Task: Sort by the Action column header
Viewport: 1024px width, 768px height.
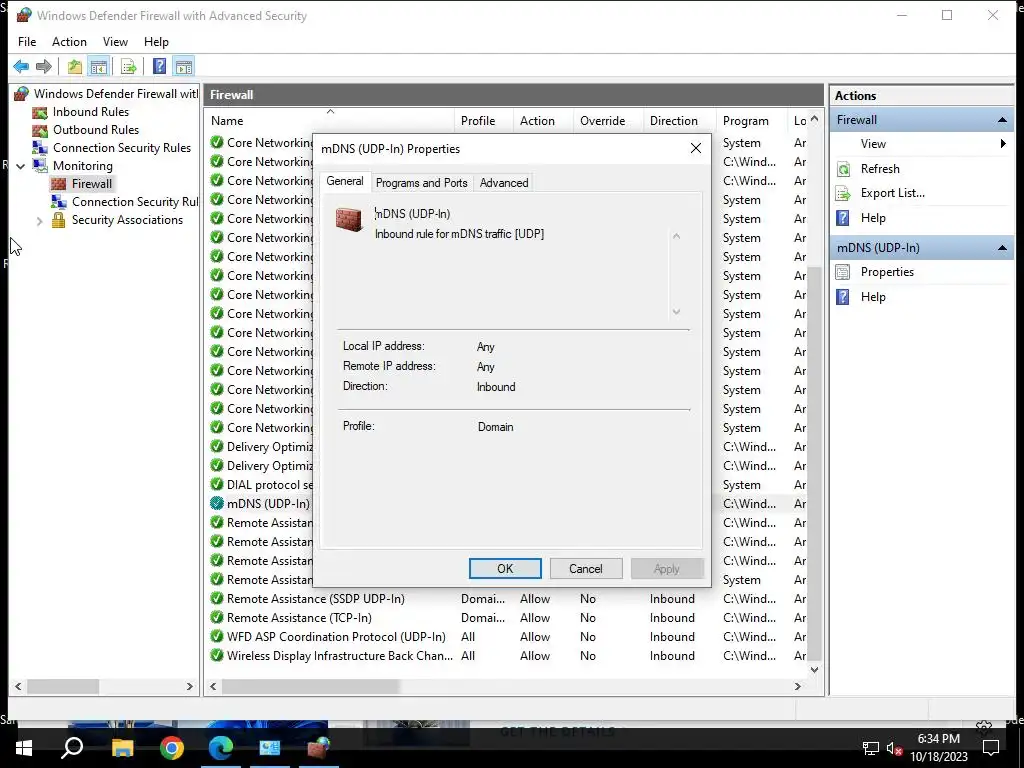Action: (x=543, y=121)
